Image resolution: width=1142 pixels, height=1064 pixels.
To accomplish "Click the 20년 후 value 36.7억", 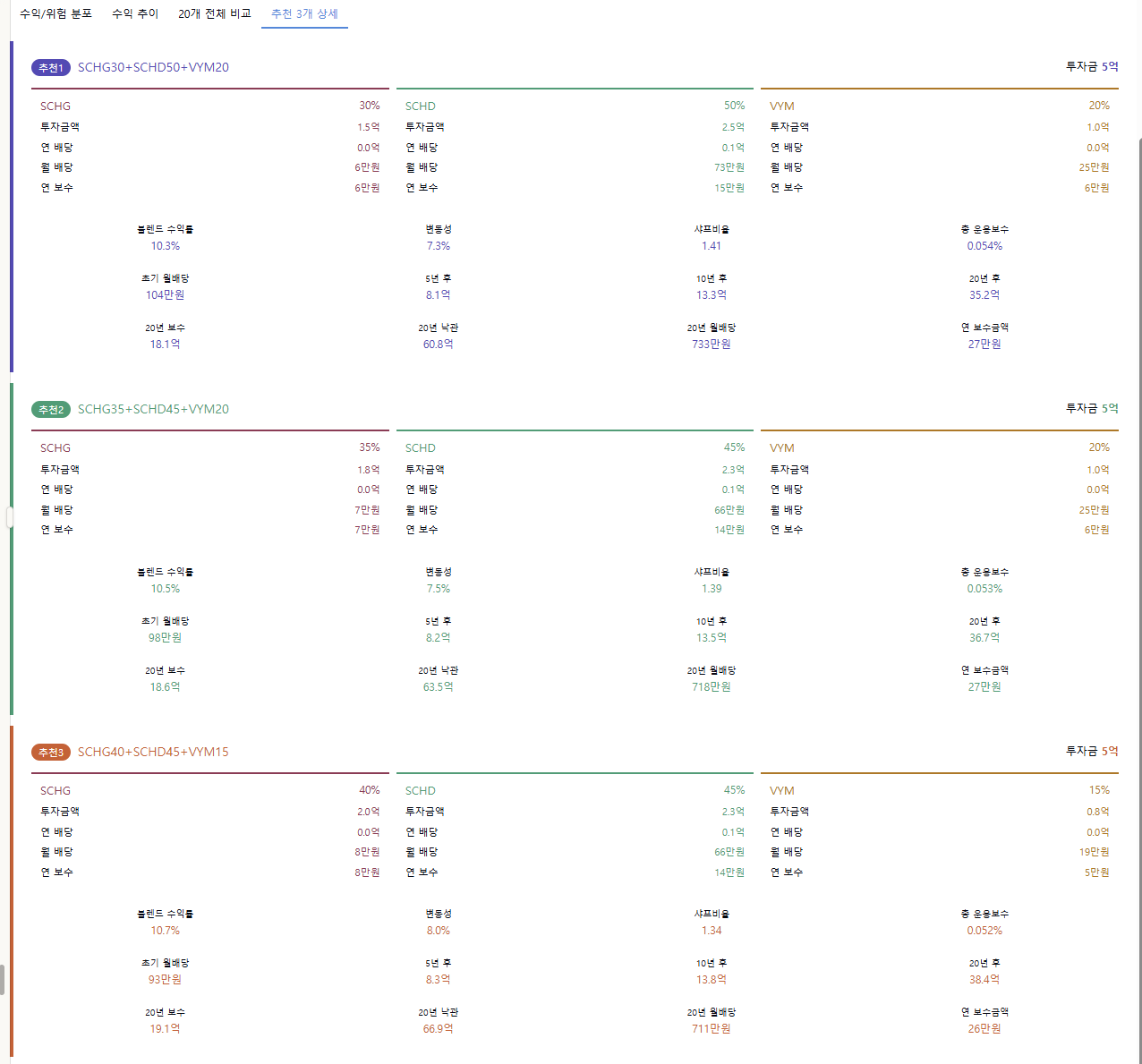I will tap(984, 638).
